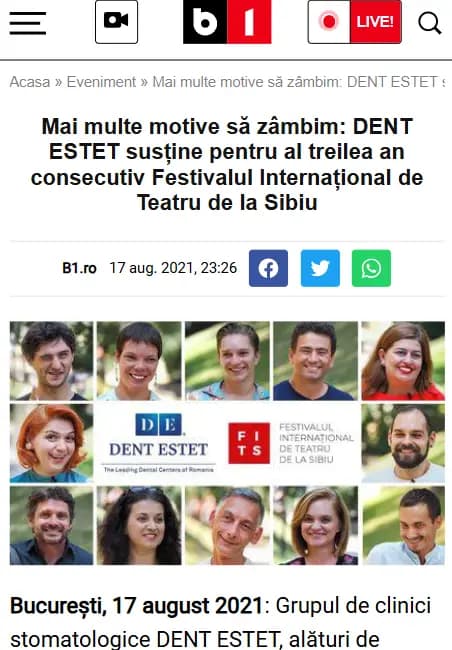Click the red-haired woman's portrait
This screenshot has width=452, height=650.
51,443
